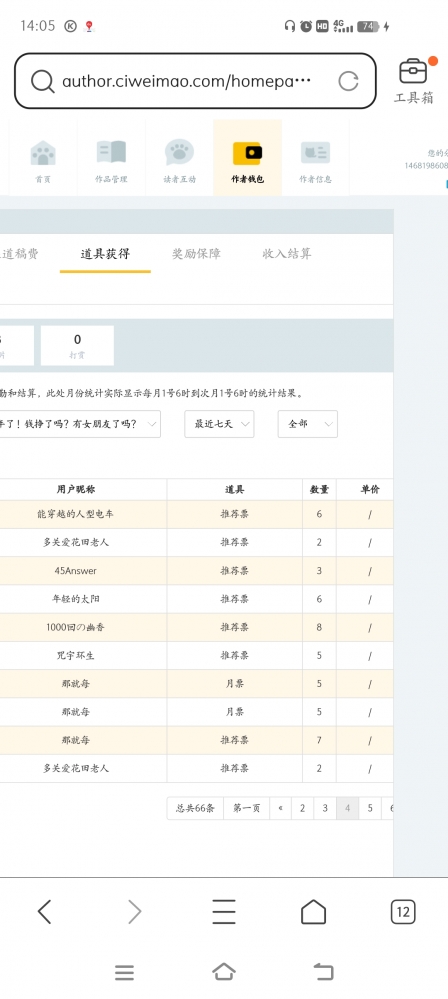Select user 年轻的太阳
The width and height of the screenshot is (448, 999).
(76, 599)
